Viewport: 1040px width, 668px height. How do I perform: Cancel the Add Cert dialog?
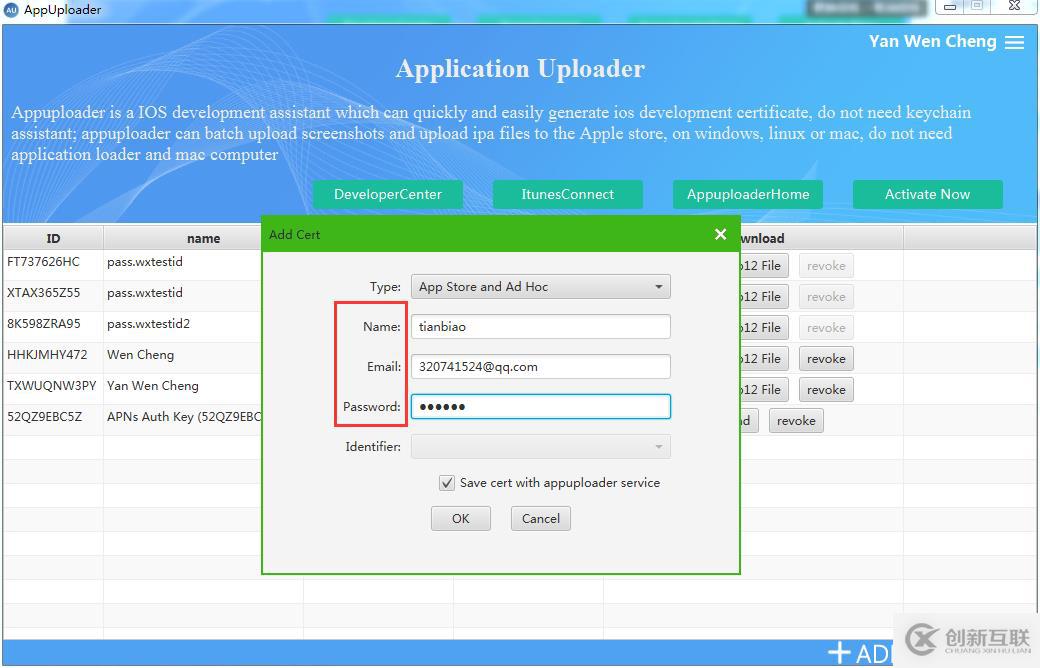tap(541, 519)
